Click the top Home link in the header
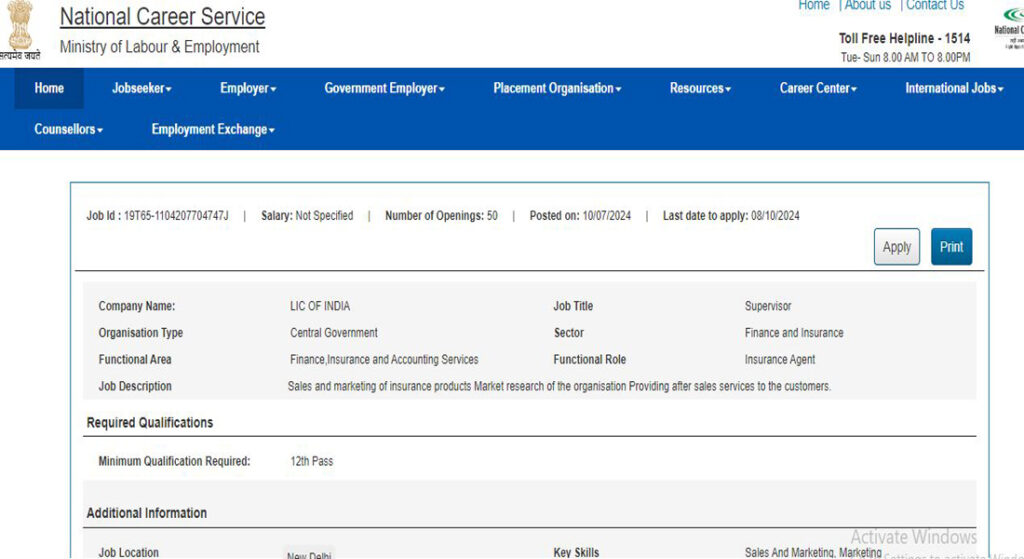The width and height of the screenshot is (1024, 559). [x=814, y=5]
